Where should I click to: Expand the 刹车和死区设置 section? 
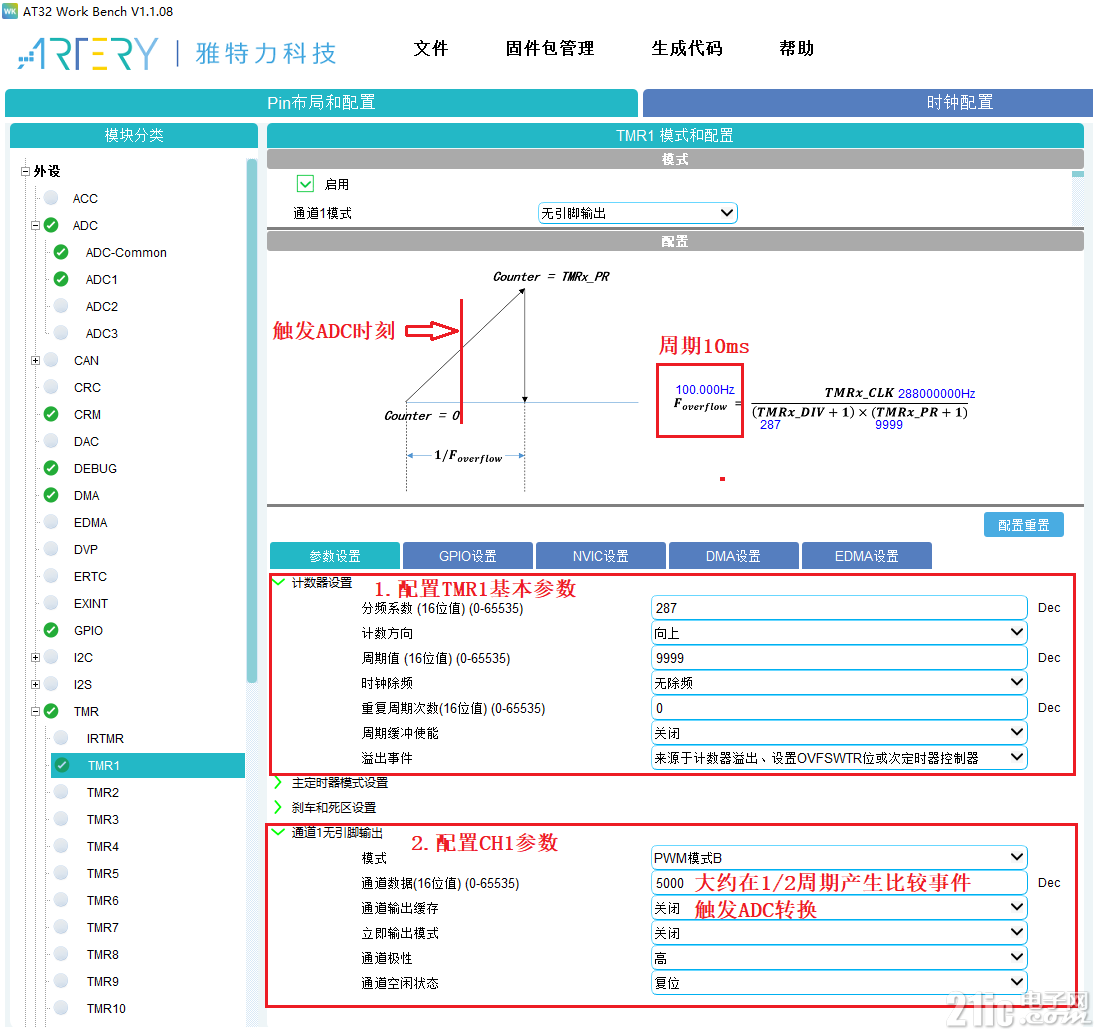278,807
